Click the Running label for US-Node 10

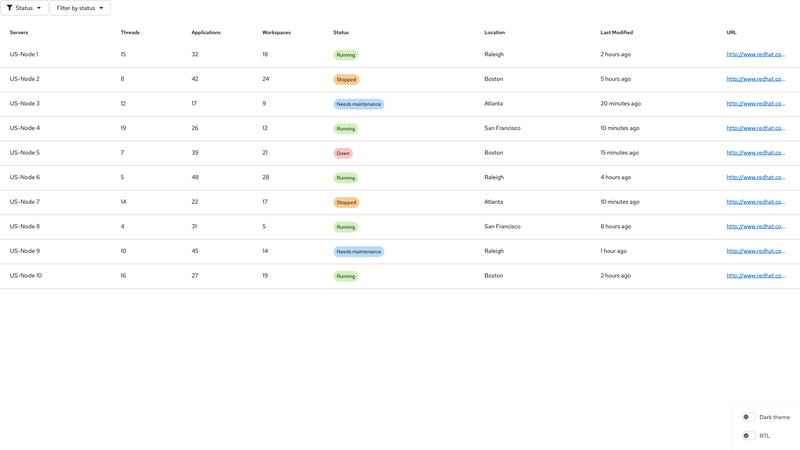click(346, 276)
